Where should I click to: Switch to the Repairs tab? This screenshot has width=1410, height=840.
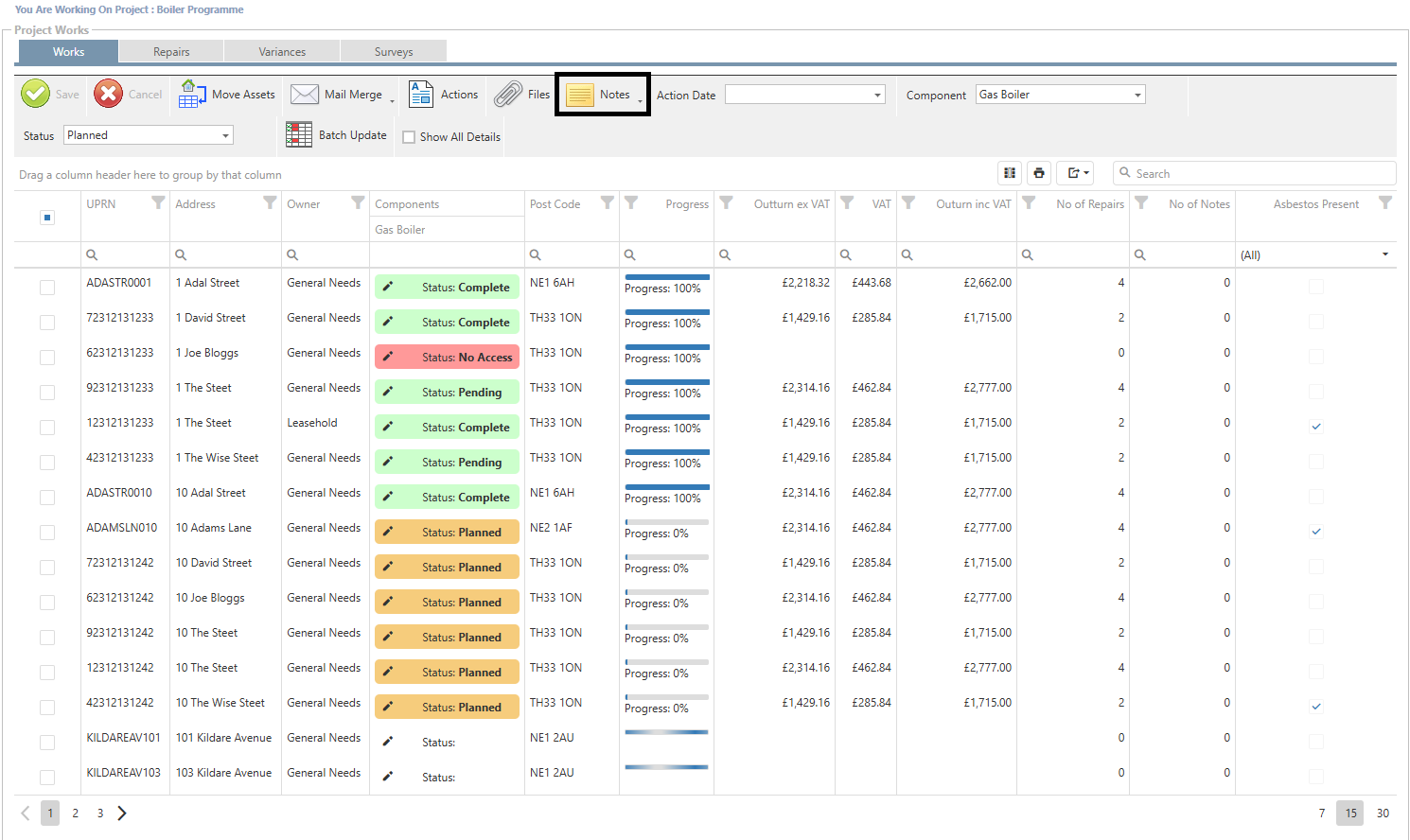(171, 52)
